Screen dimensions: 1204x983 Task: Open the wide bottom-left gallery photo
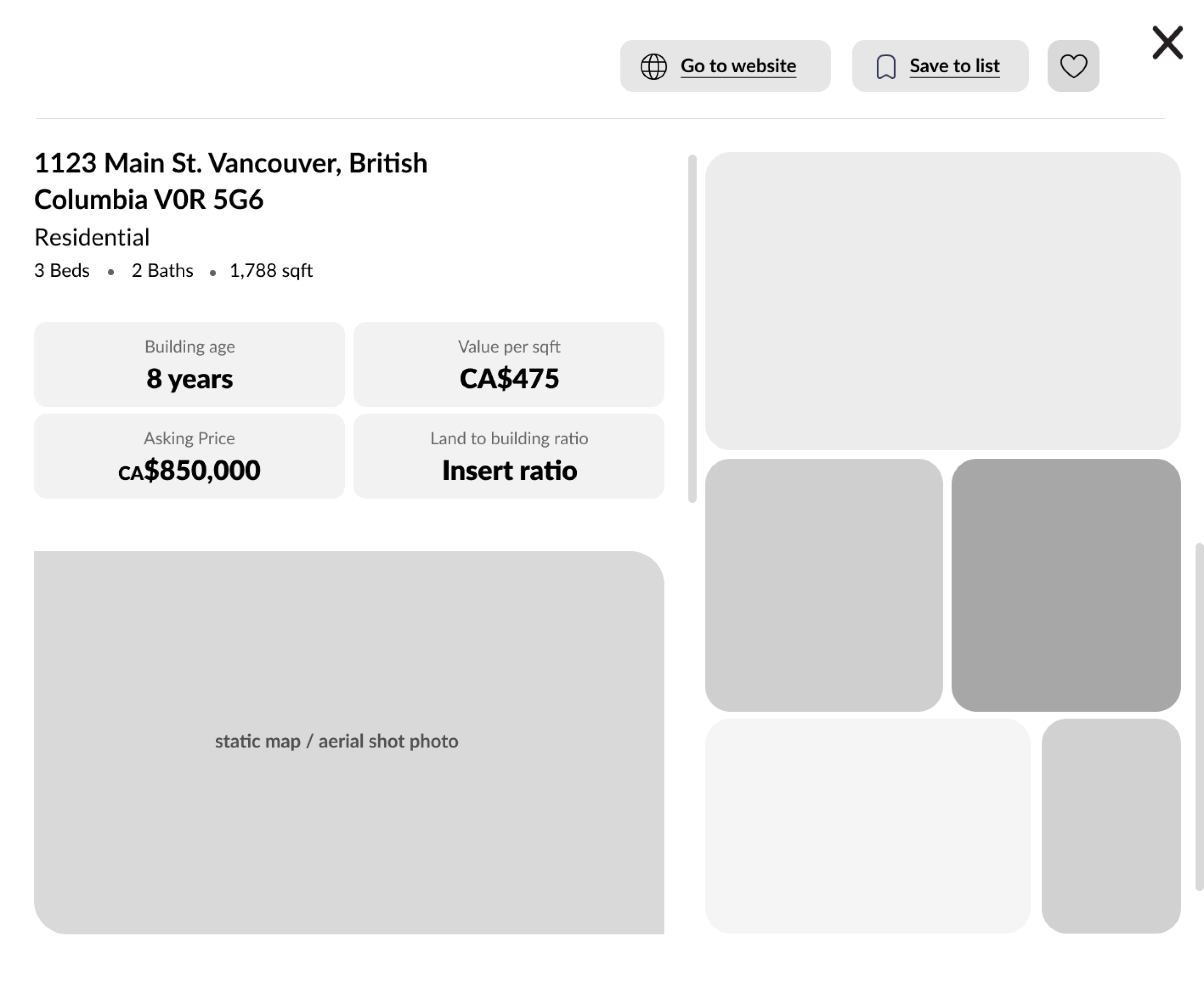(x=867, y=826)
